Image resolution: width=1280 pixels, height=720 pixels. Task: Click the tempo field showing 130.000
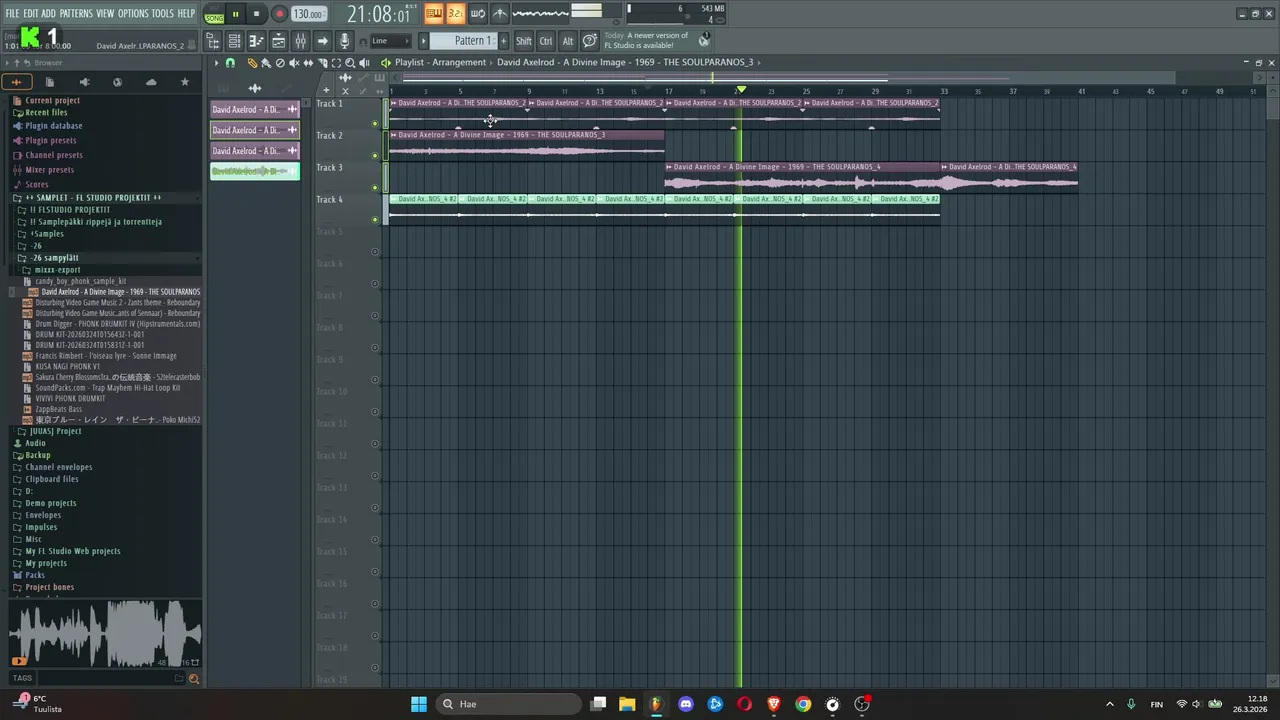tap(308, 14)
